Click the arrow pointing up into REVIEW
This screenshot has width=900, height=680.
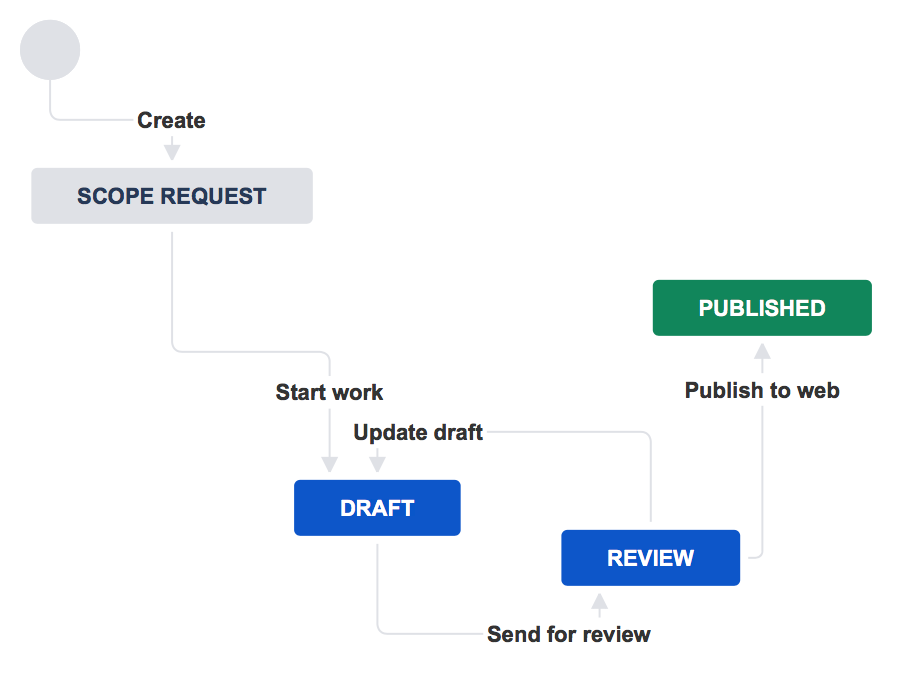tap(598, 602)
